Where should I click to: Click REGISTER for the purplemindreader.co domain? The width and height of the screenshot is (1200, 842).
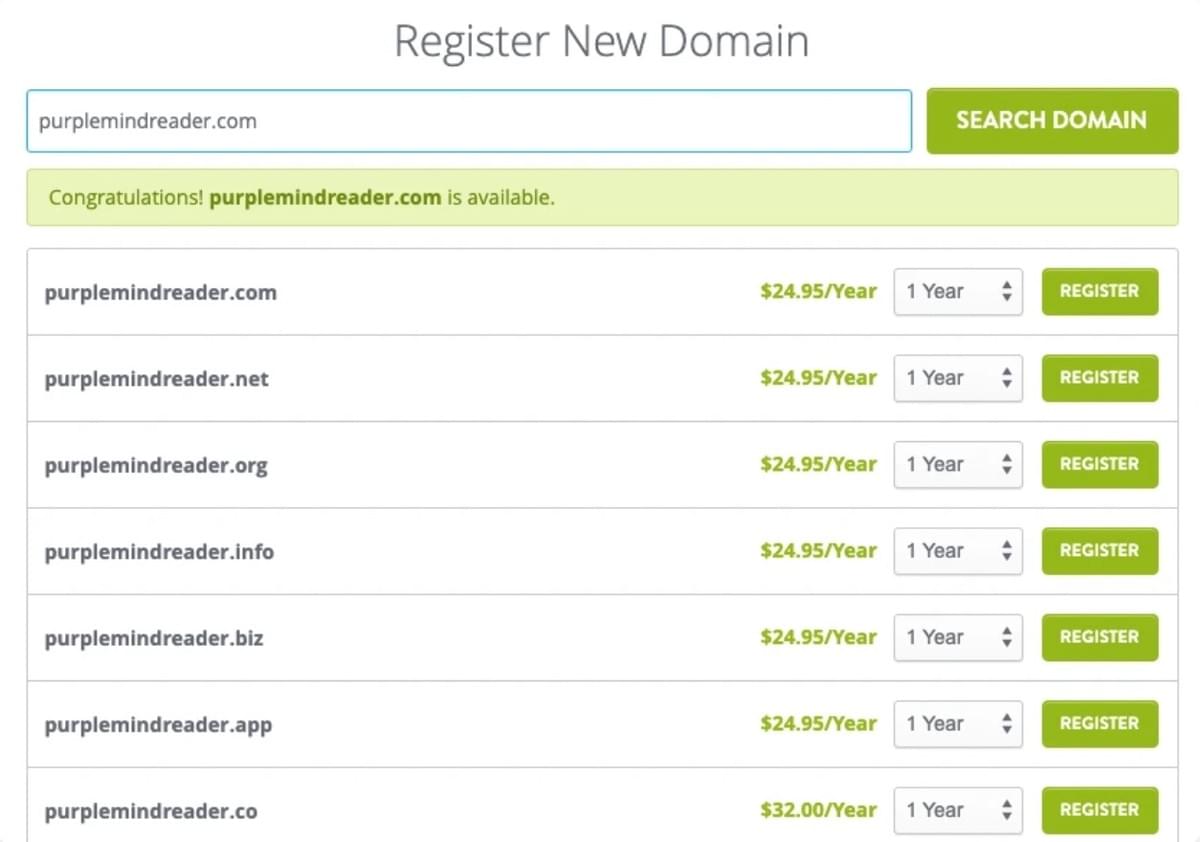point(1099,810)
